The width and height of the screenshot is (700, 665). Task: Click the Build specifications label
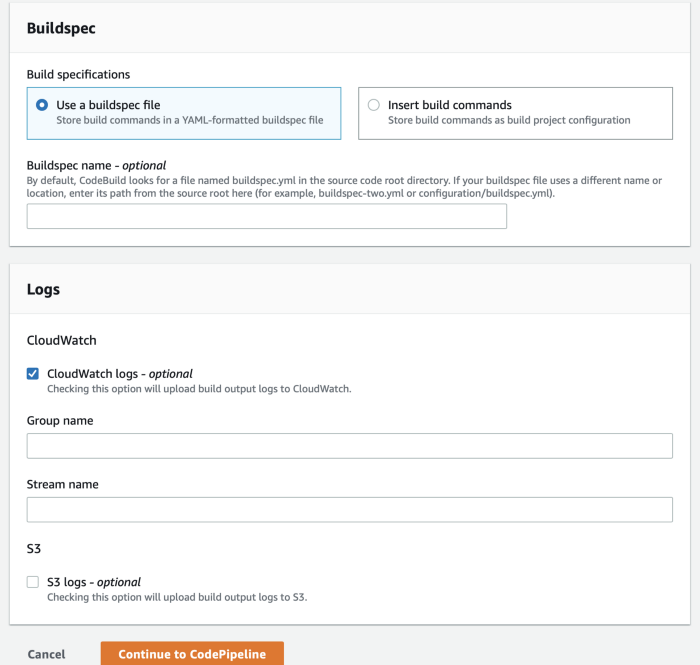[78, 75]
